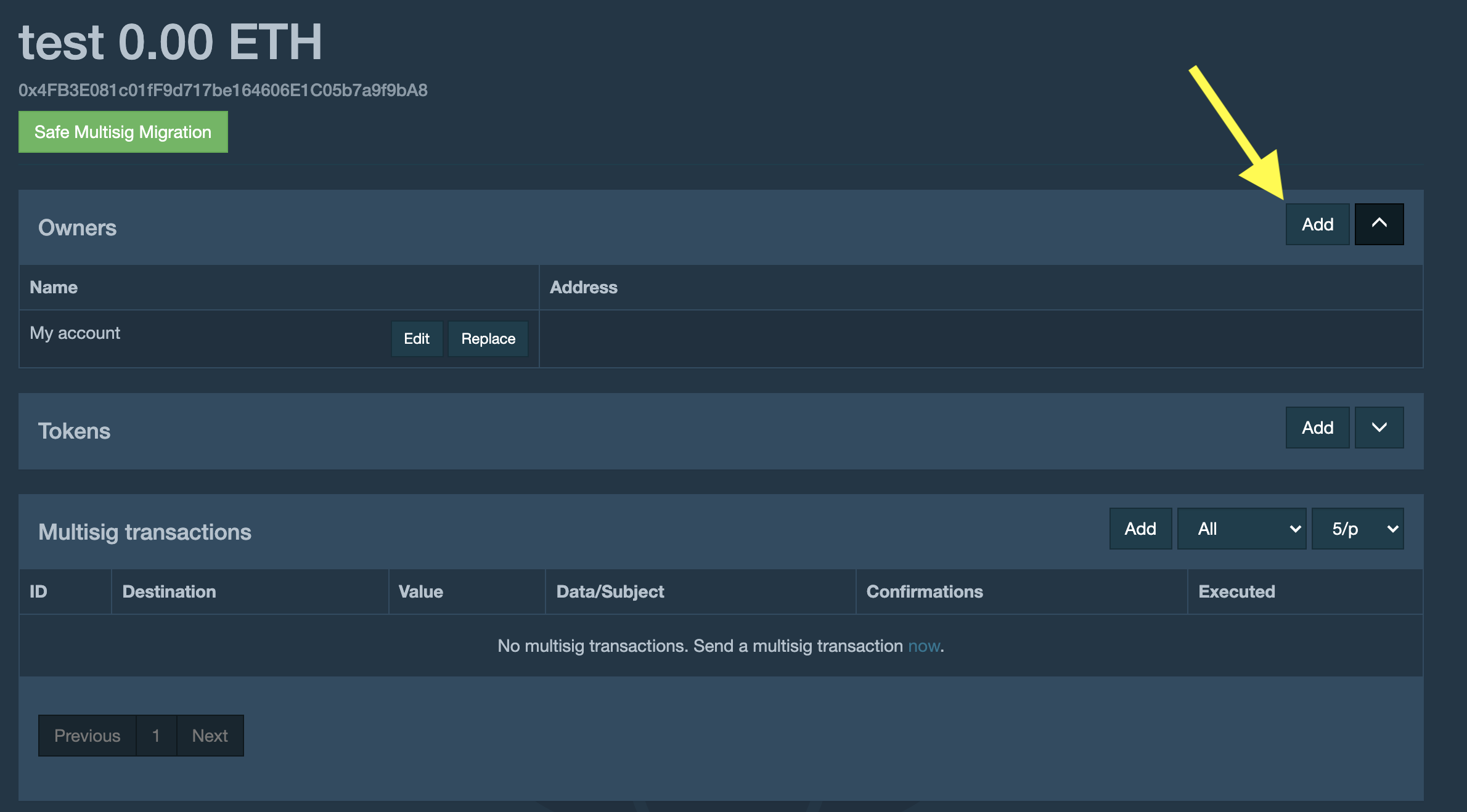This screenshot has height=812, width=1467.
Task: Go to Previous transactions page
Action: [x=87, y=736]
